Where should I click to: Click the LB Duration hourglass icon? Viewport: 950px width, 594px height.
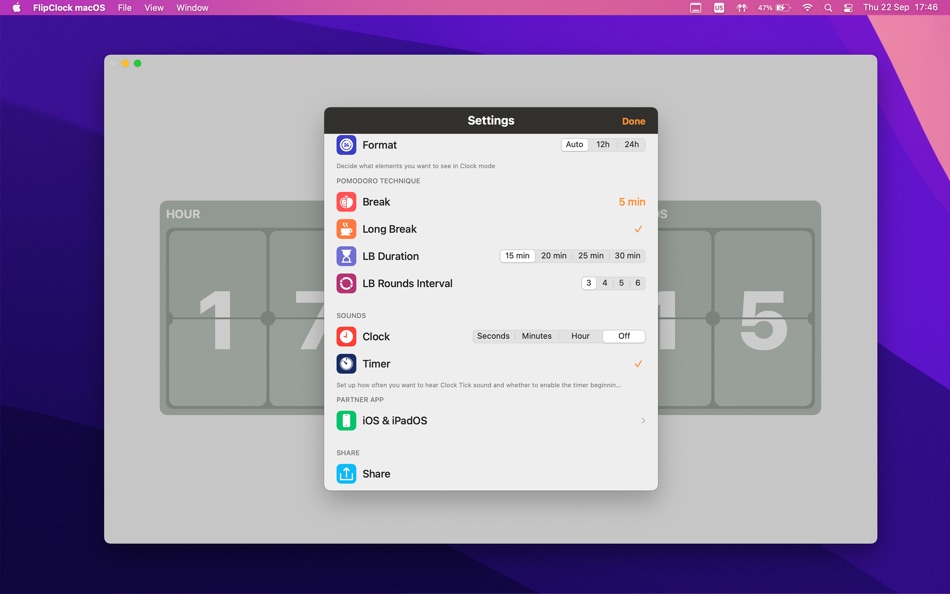(346, 256)
